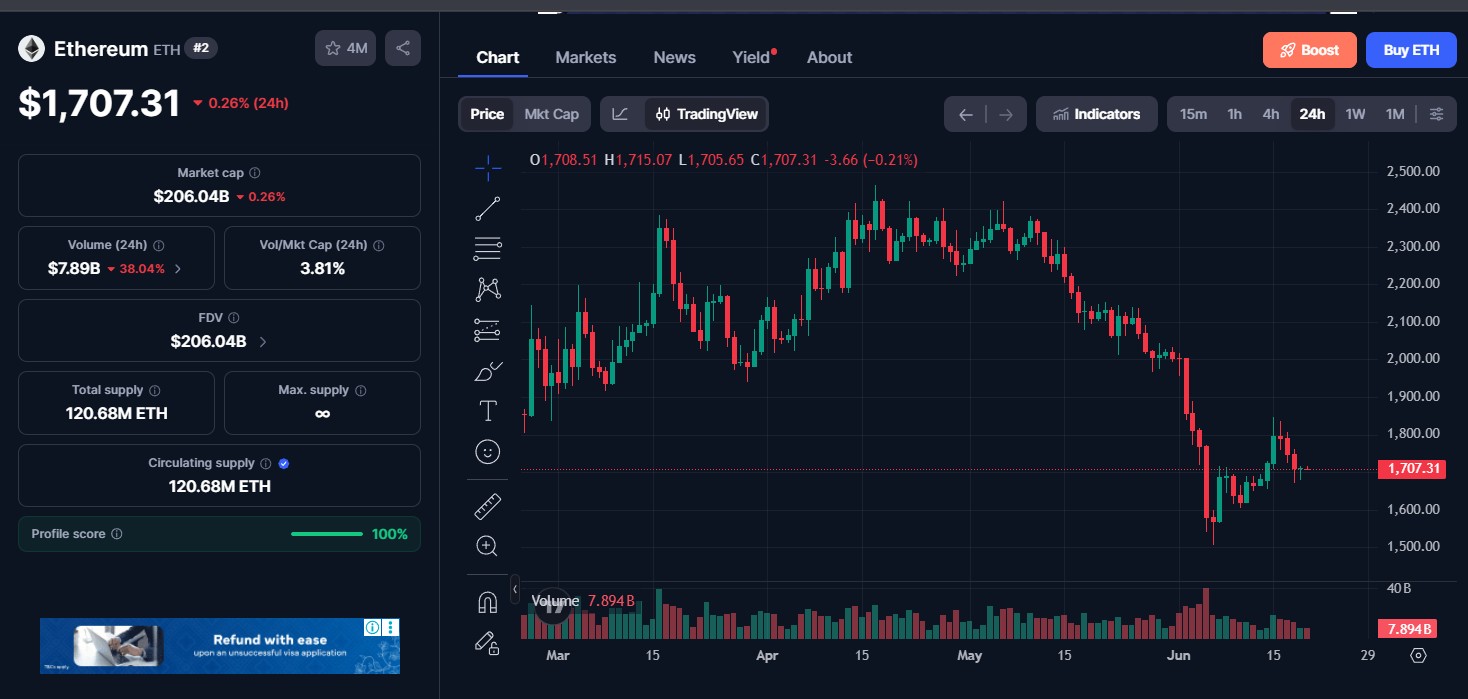Toggle lock all drawing tools
Image resolution: width=1468 pixels, height=699 pixels.
(487, 642)
